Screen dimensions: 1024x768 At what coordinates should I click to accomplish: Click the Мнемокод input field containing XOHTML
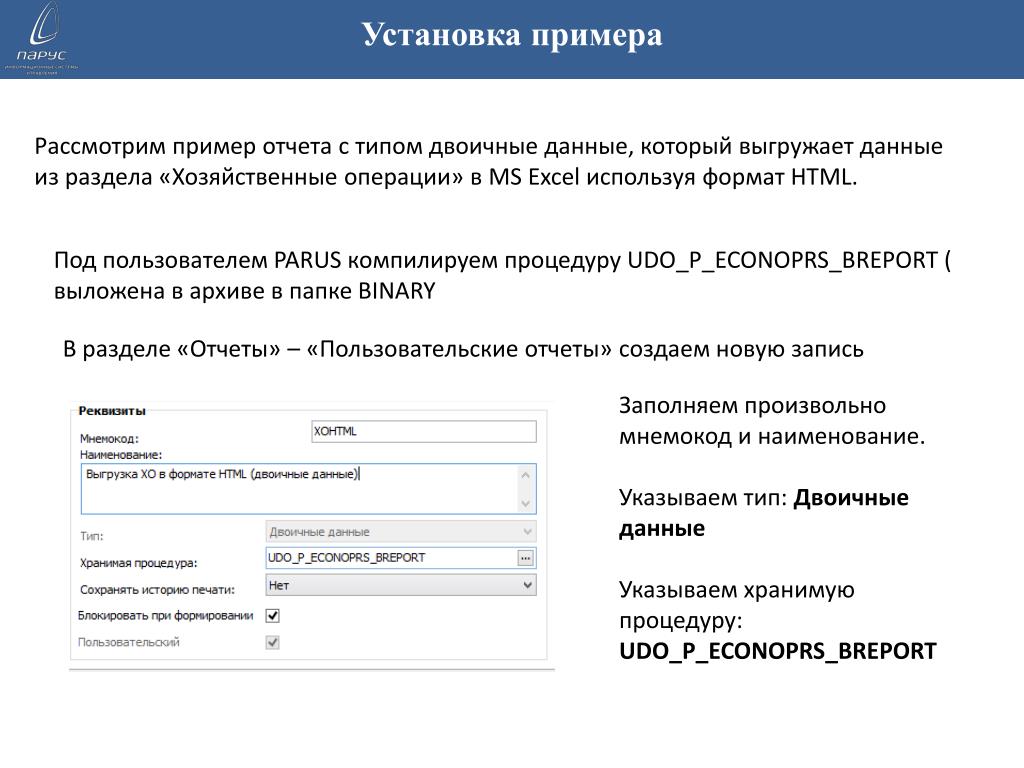point(424,432)
